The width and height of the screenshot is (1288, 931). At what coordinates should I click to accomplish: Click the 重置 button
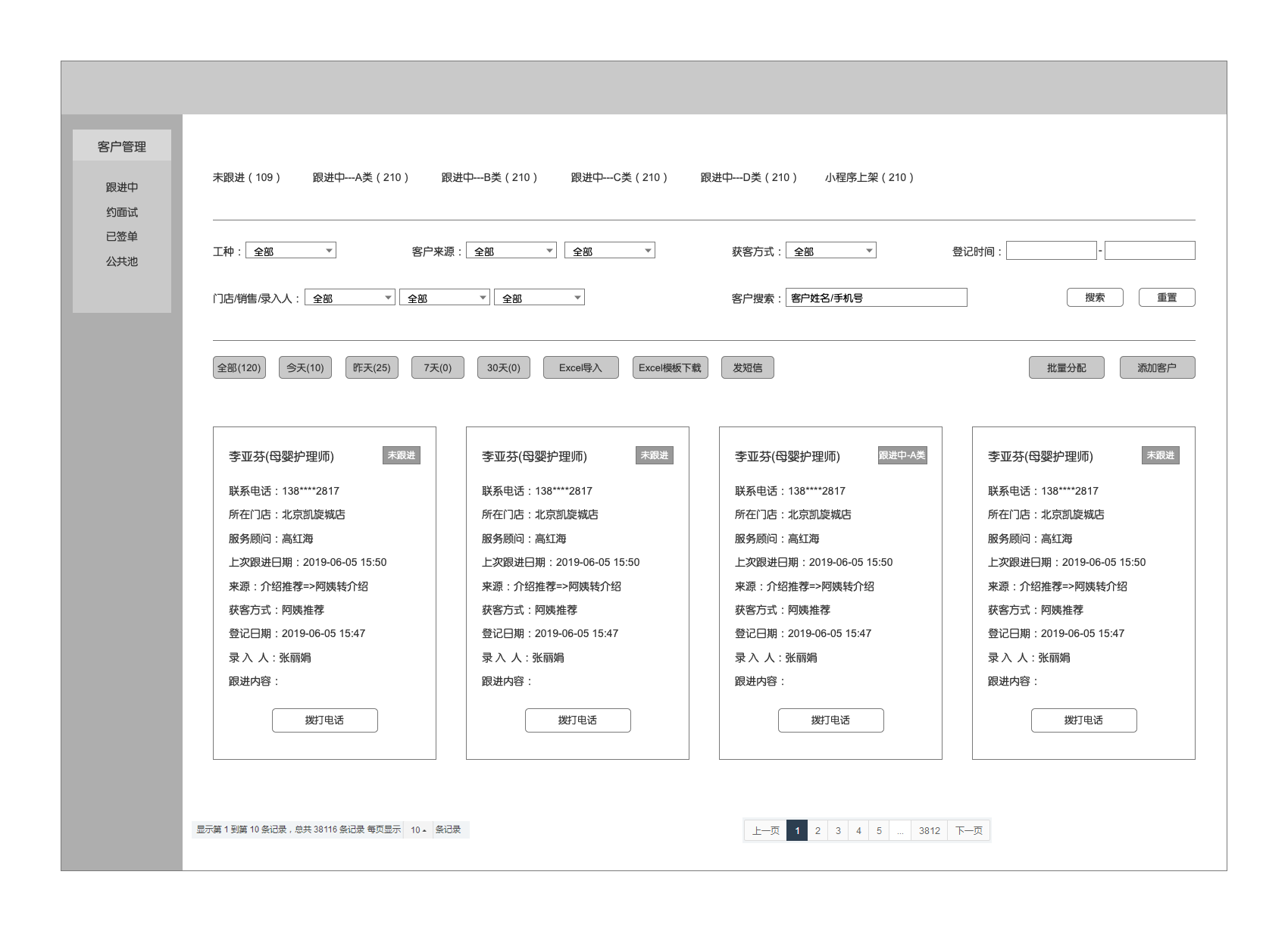click(x=1167, y=298)
